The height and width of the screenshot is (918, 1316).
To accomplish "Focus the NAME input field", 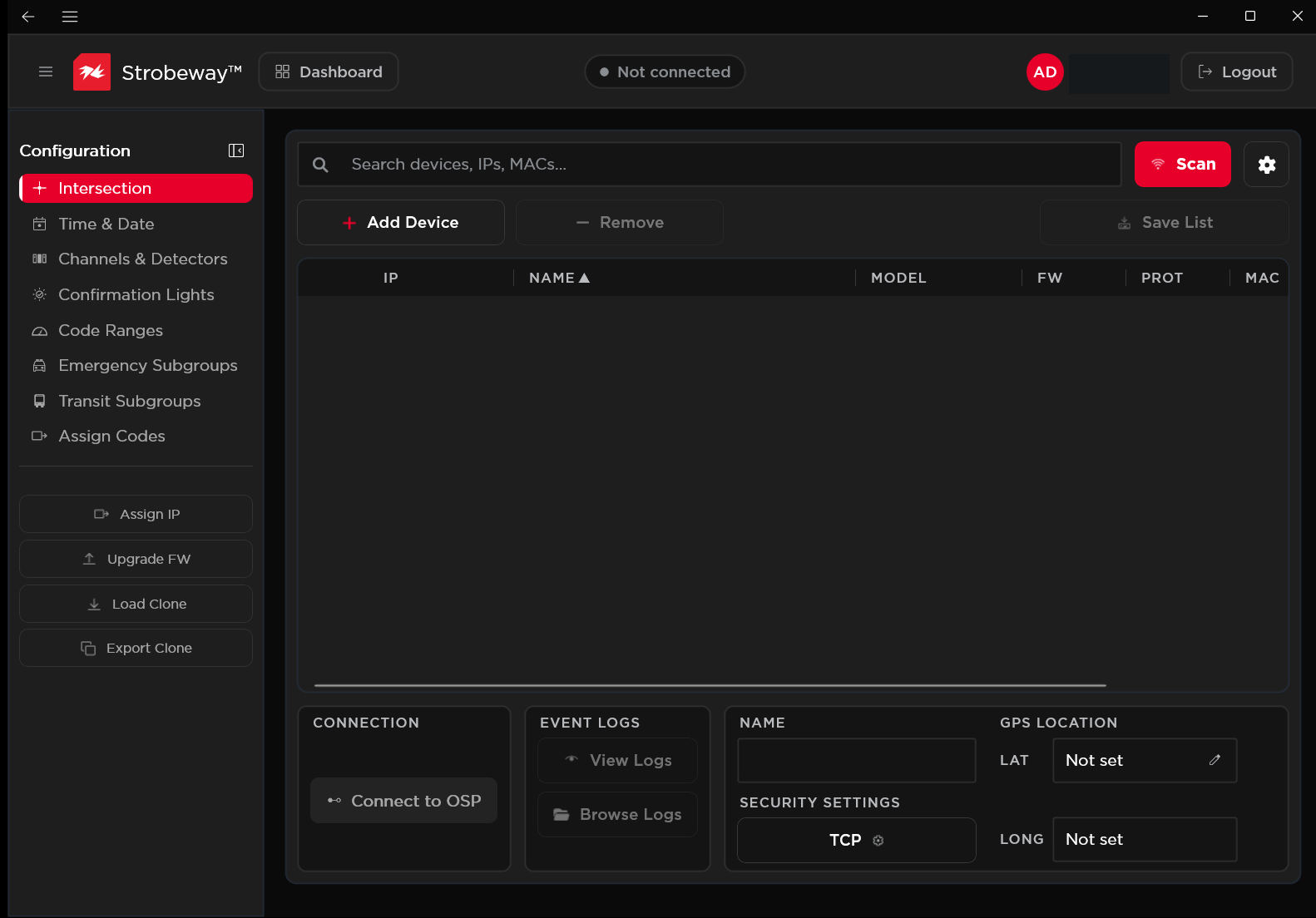I will (x=857, y=760).
